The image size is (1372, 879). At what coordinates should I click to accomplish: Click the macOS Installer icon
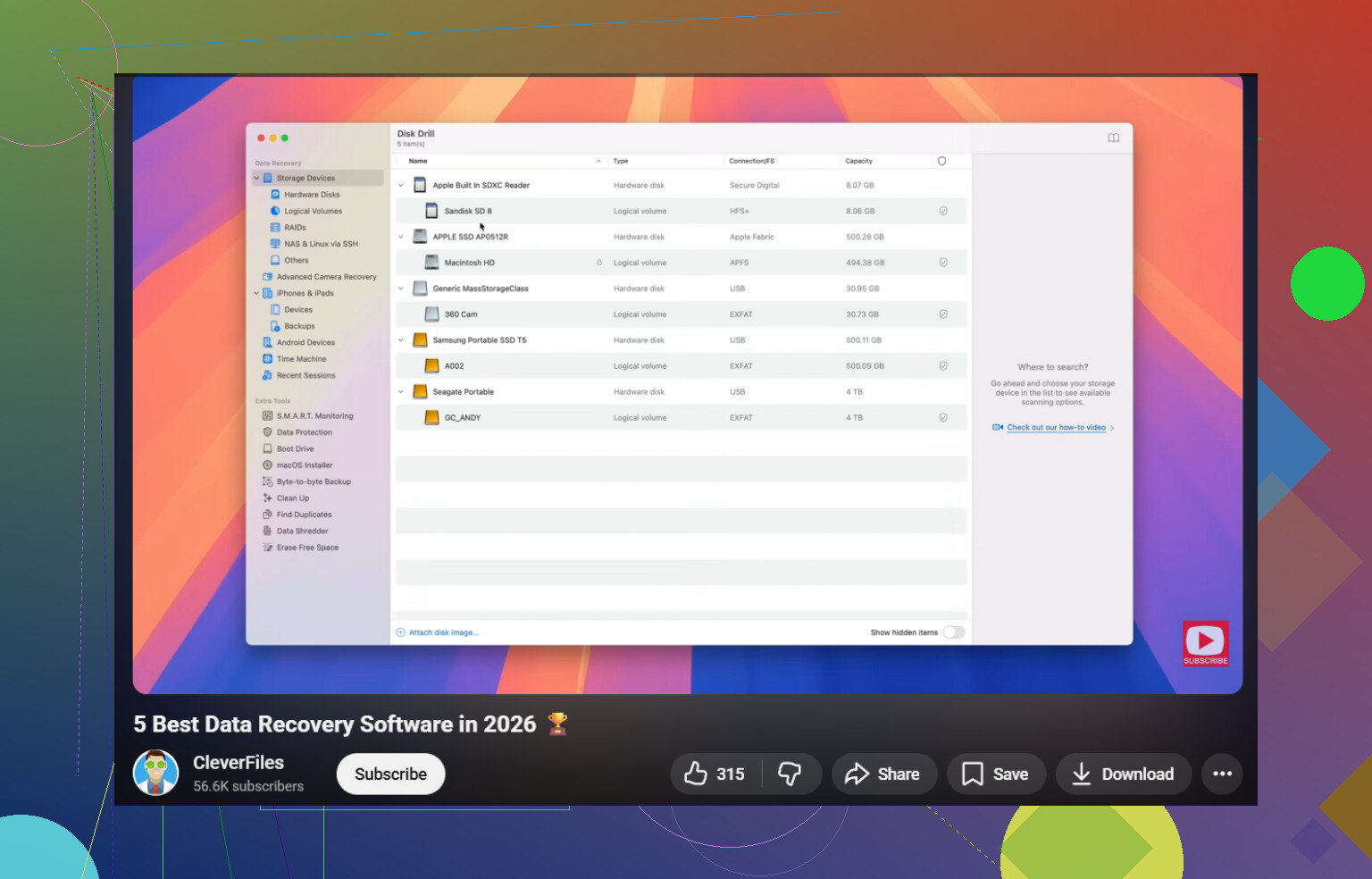(267, 465)
